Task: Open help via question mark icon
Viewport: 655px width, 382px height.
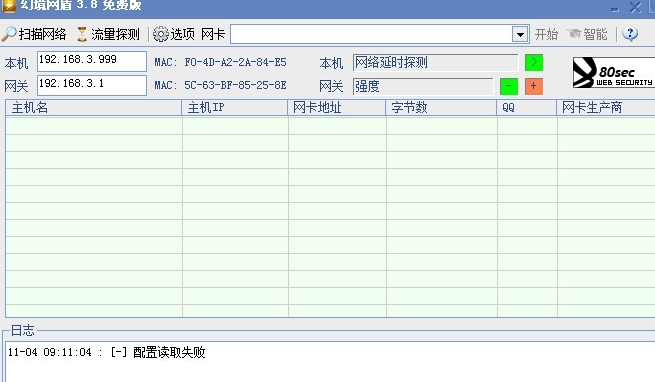Action: pos(630,34)
